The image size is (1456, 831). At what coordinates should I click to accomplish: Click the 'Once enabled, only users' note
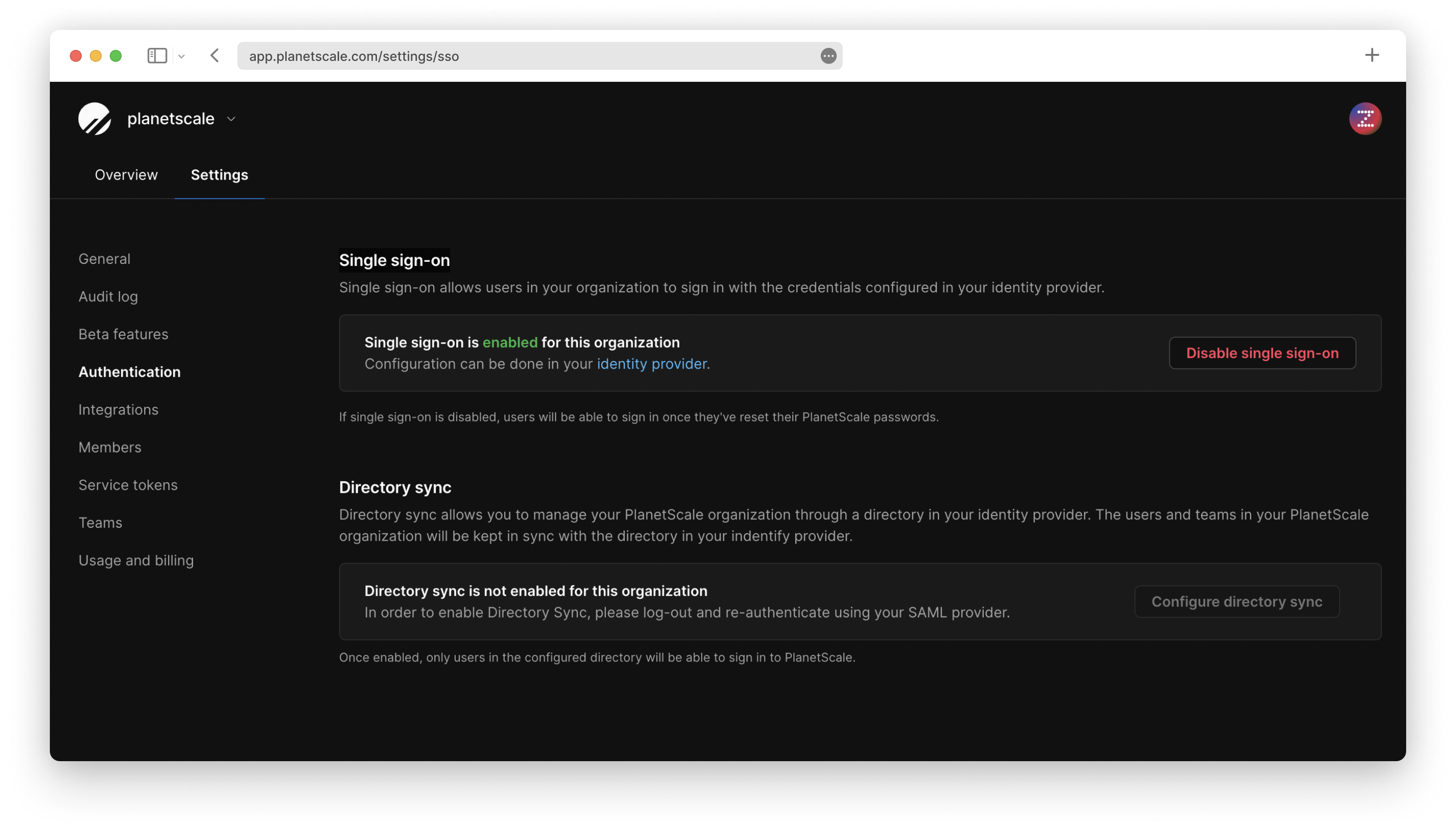click(x=597, y=657)
